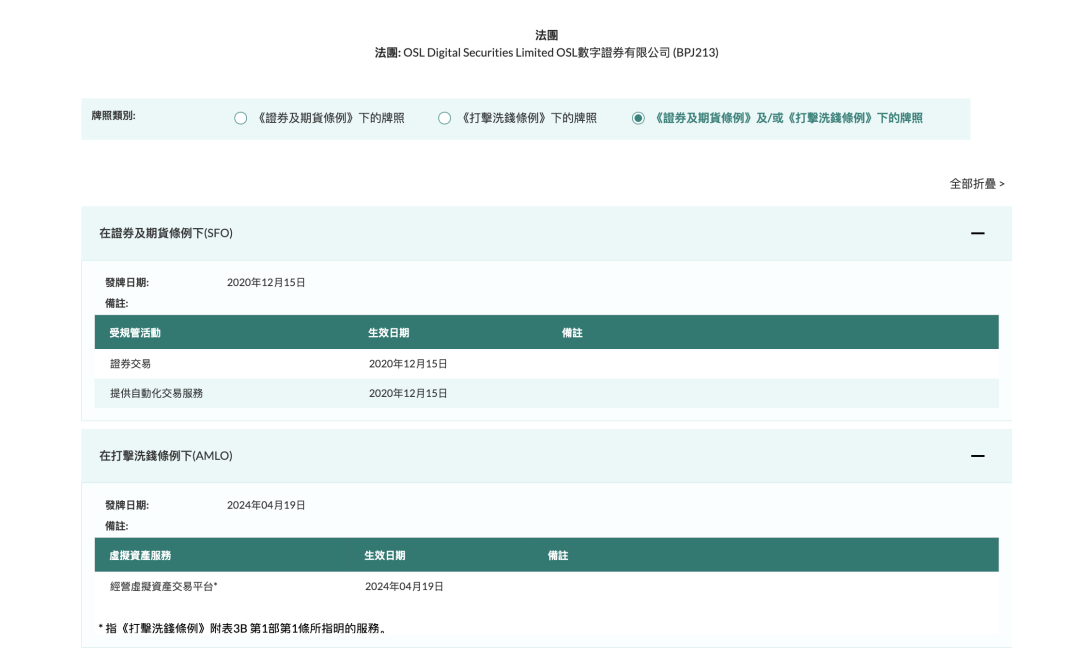Select the 《證券及期貨條例》下的牌照 radio button
Image resolution: width=1080 pixels, height=668 pixels.
[x=240, y=118]
